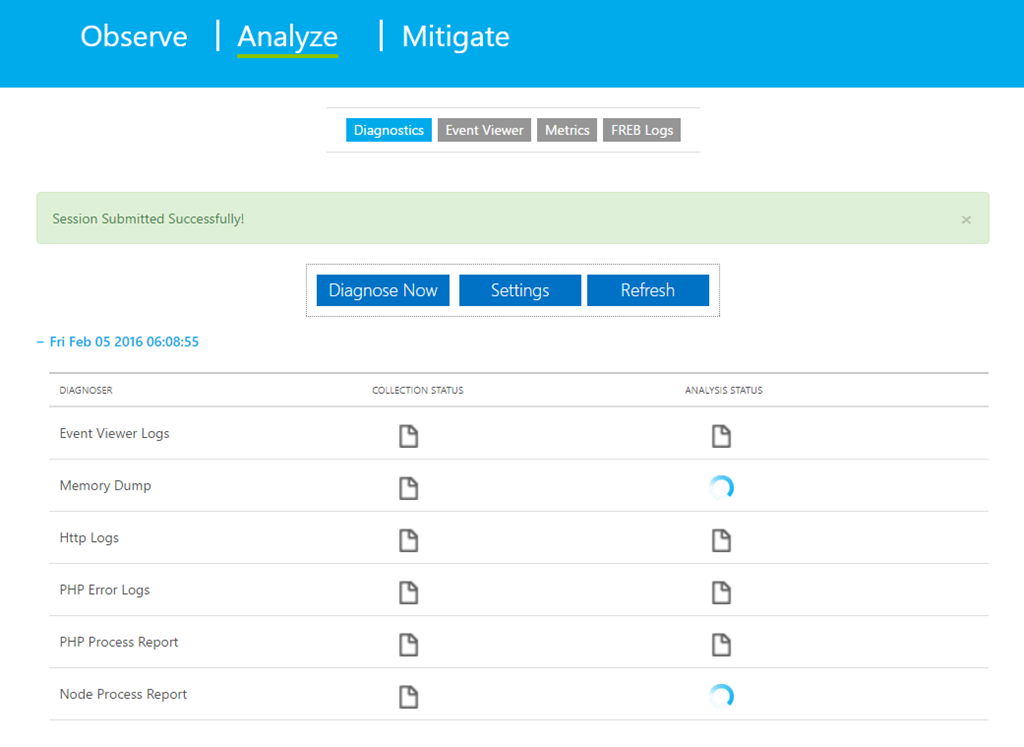Open Event Viewer Logs collection file icon
1024x747 pixels.
click(408, 436)
